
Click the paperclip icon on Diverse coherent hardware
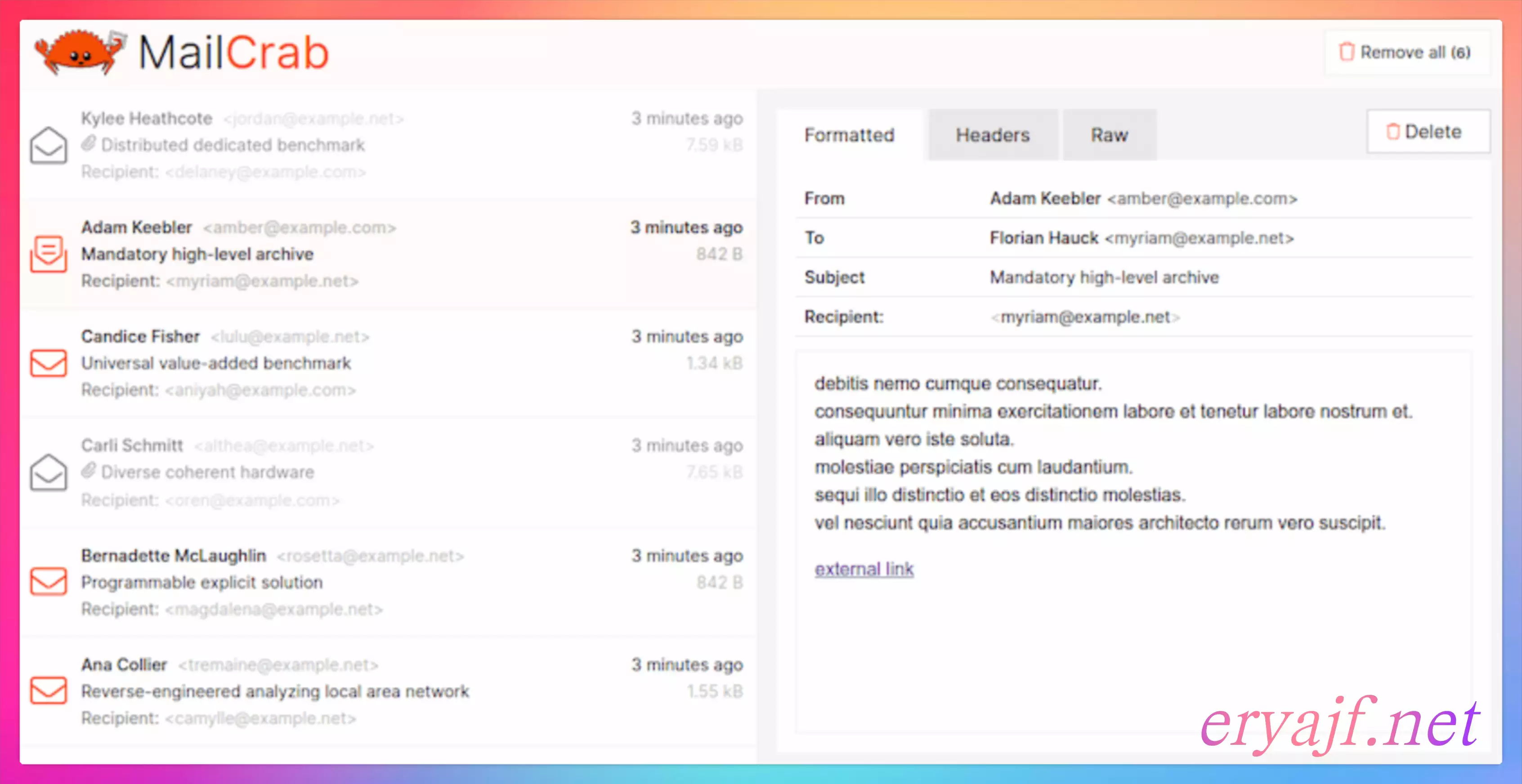pos(89,471)
